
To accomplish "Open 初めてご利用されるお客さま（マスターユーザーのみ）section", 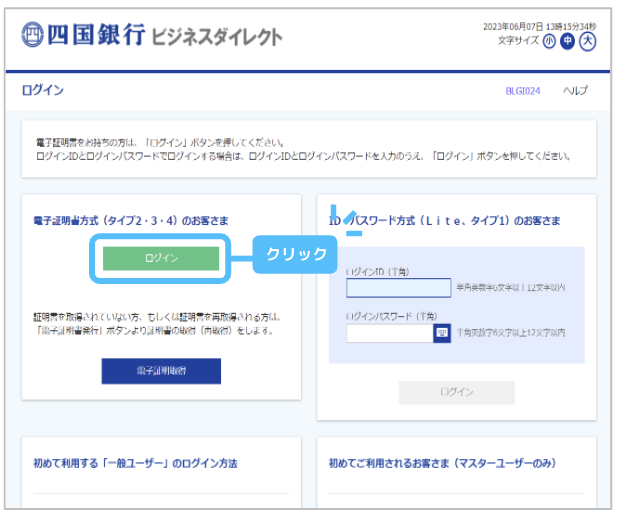I will tap(442, 463).
